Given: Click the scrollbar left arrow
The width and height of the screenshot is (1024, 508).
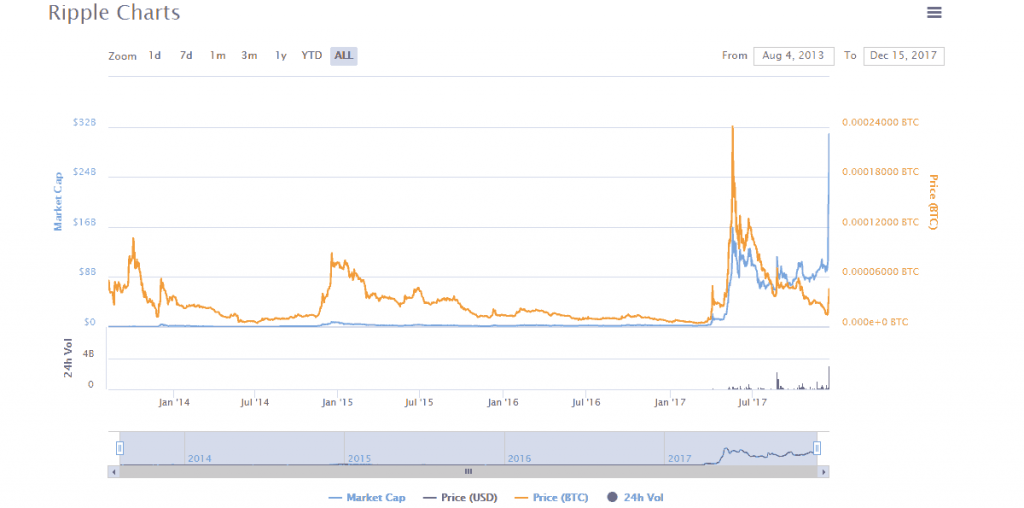Looking at the screenshot, I should pyautogui.click(x=114, y=471).
